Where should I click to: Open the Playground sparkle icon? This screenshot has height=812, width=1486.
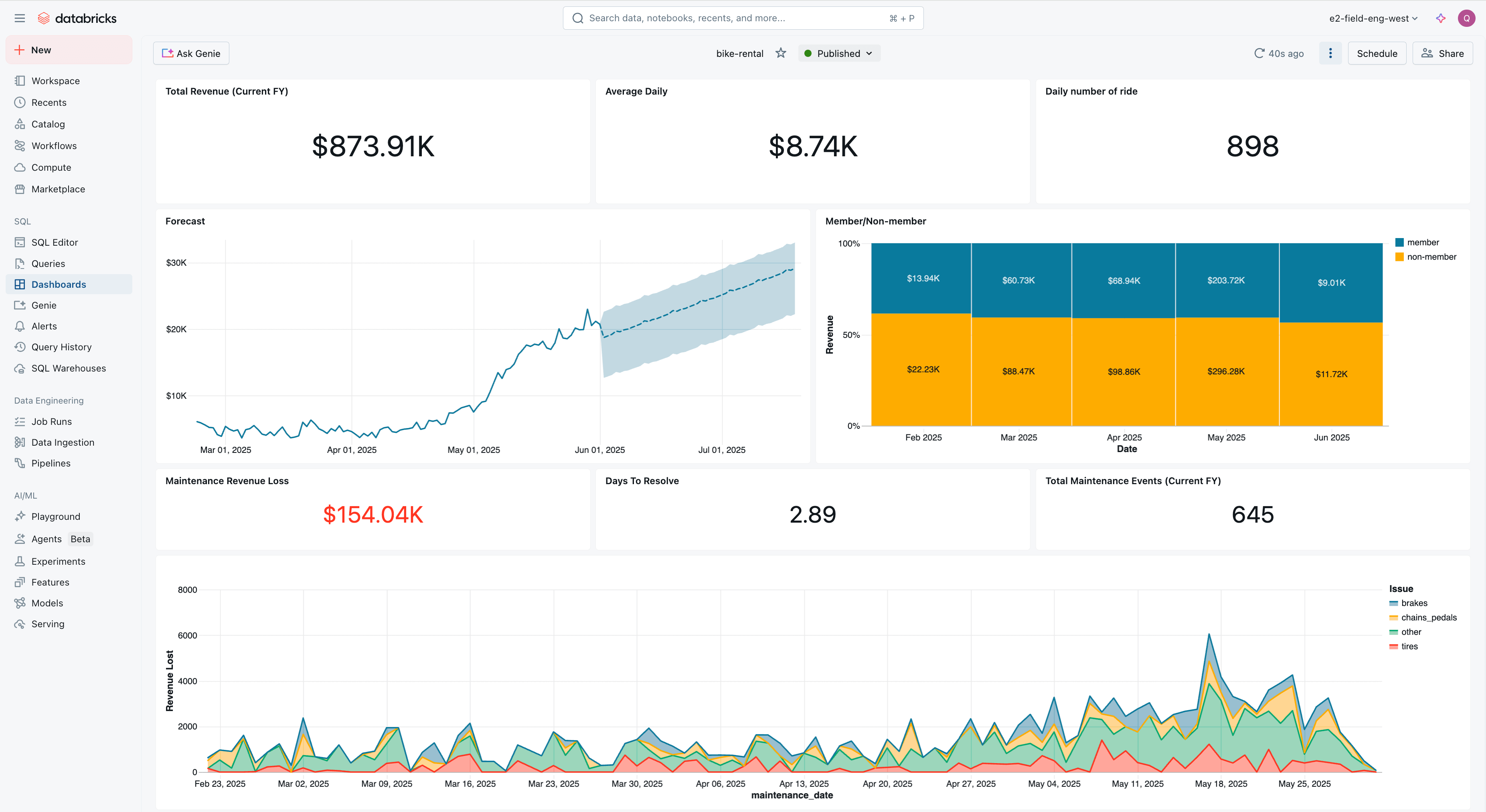(20, 516)
